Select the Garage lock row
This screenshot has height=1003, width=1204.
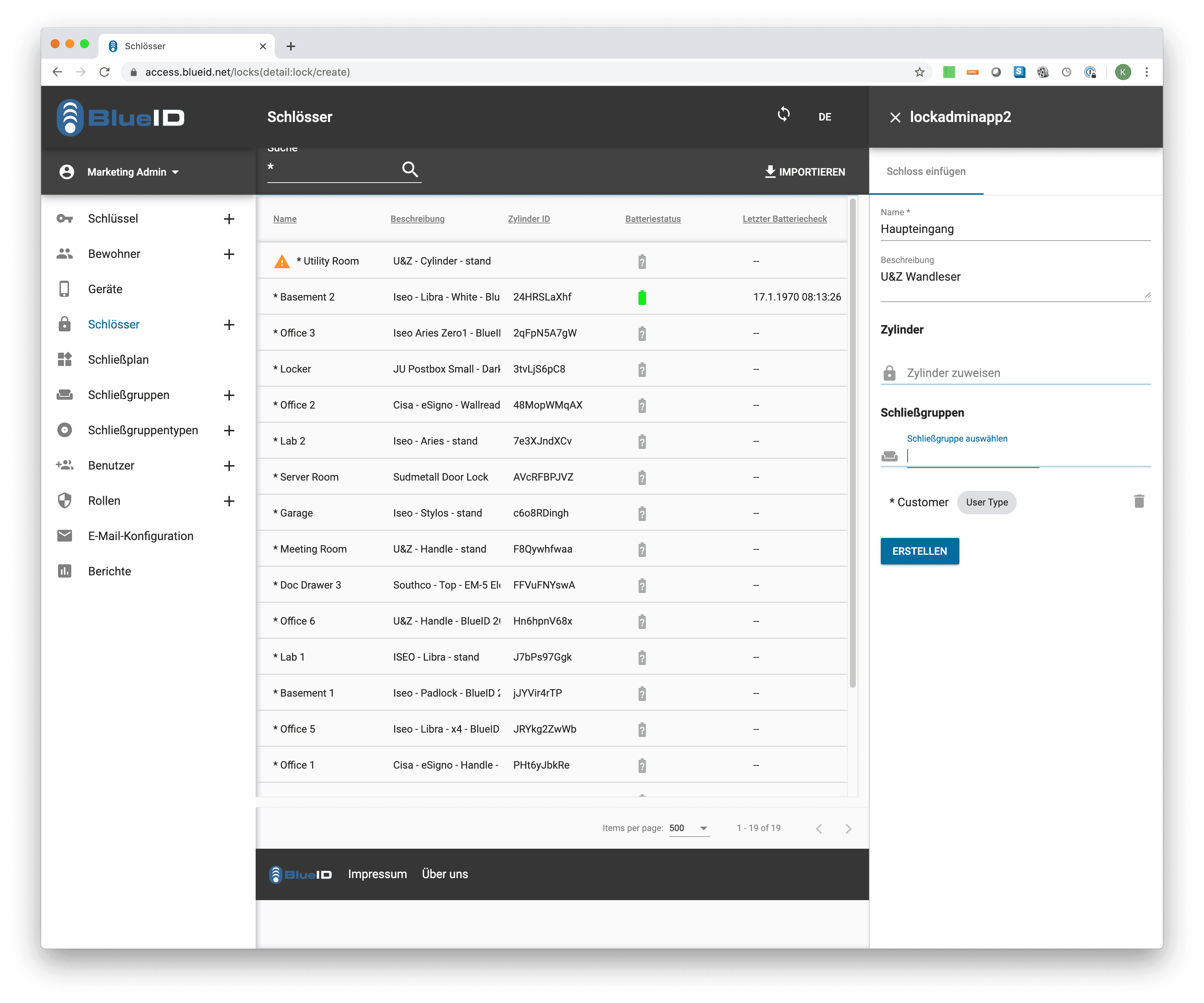tap(552, 513)
